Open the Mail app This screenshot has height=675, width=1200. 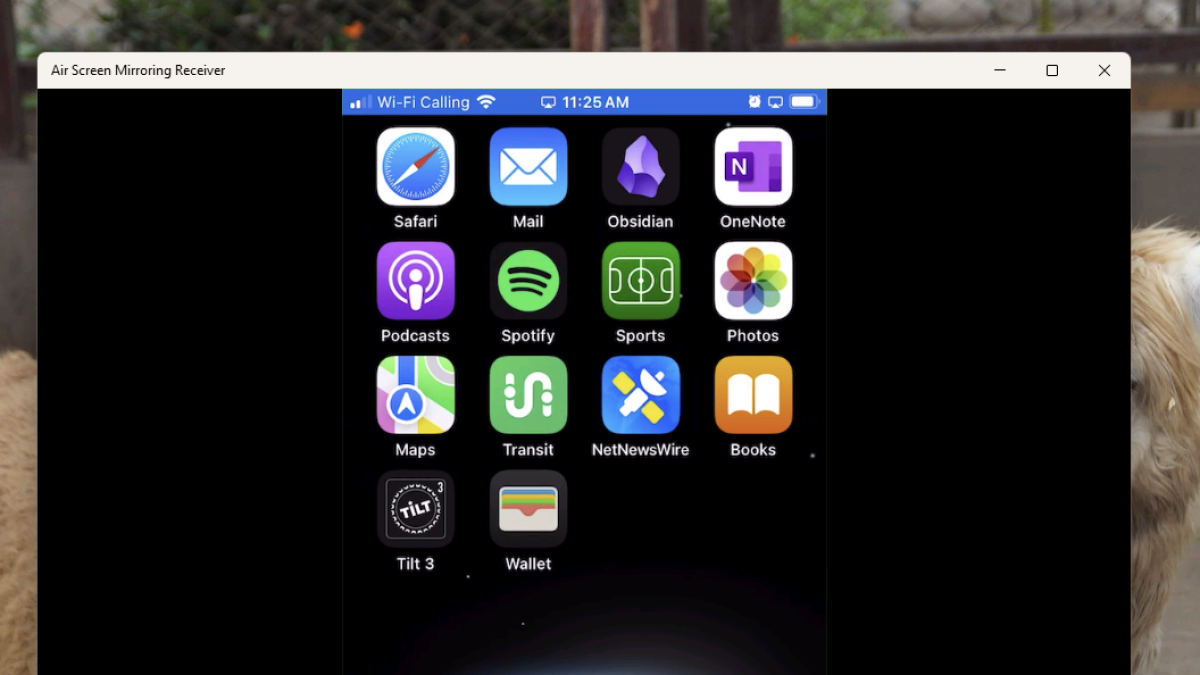coord(528,166)
